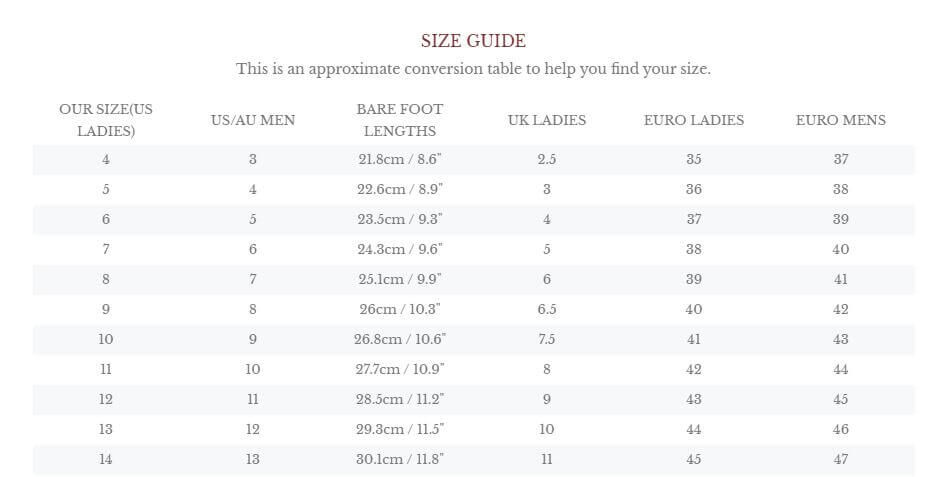Select the 26cm / 10.3" length cell
This screenshot has width=937, height=477.
(400, 310)
